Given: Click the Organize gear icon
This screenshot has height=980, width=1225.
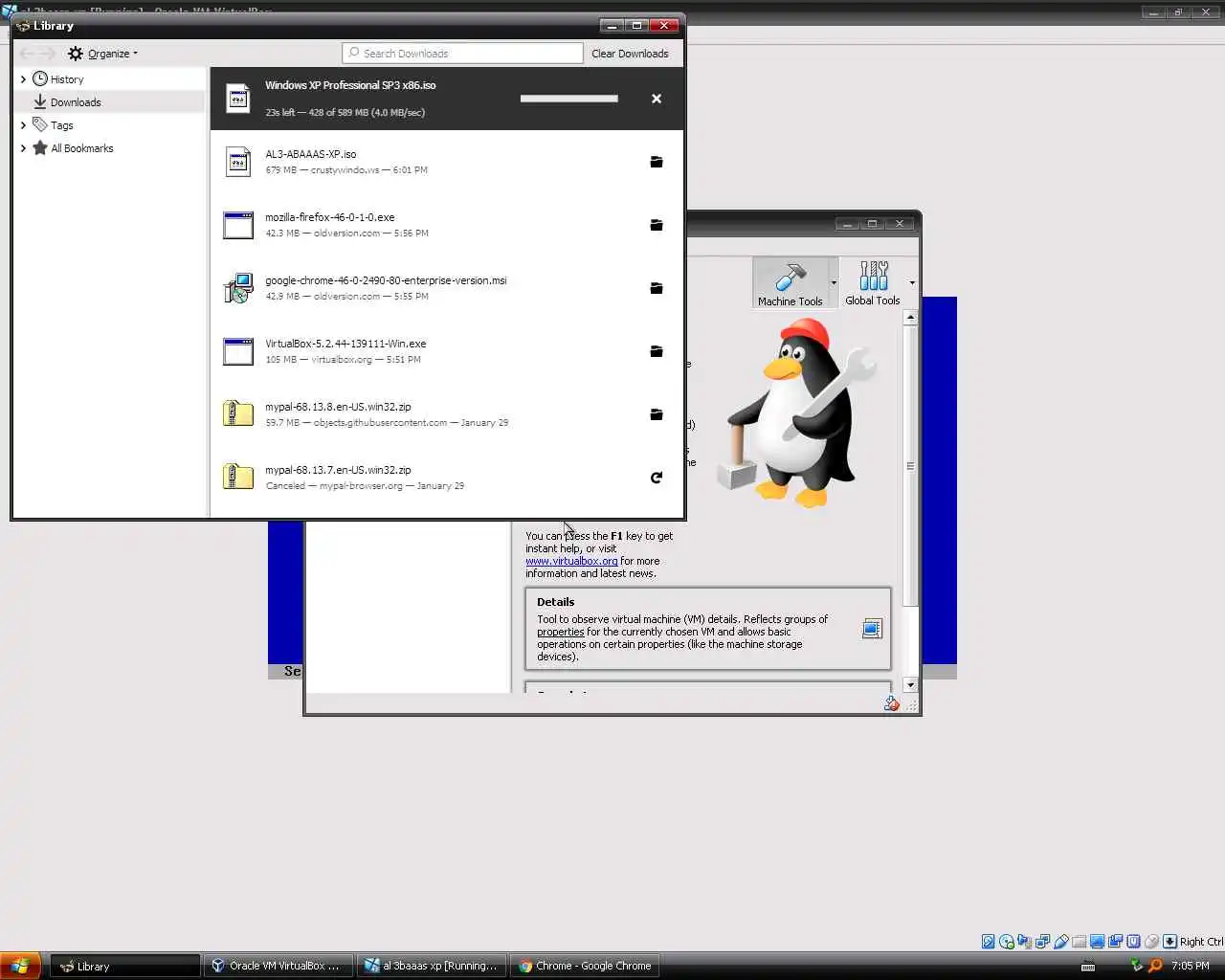Looking at the screenshot, I should pos(76,54).
